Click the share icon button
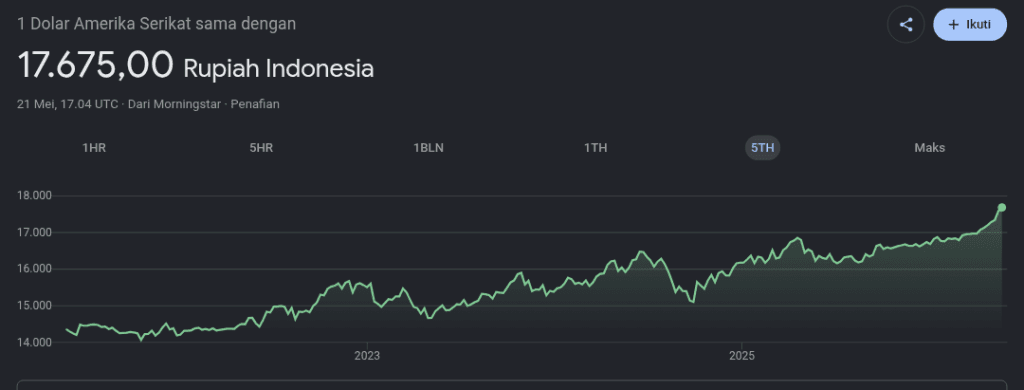This screenshot has width=1024, height=390. pos(906,25)
